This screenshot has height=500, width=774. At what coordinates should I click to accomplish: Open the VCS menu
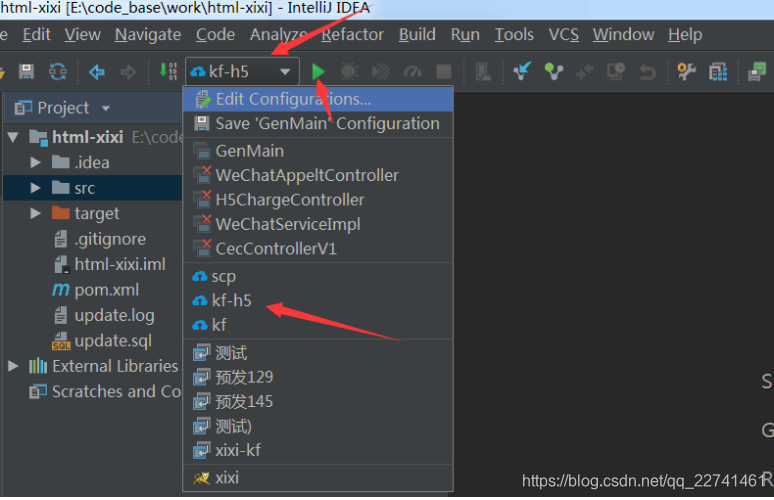point(563,35)
